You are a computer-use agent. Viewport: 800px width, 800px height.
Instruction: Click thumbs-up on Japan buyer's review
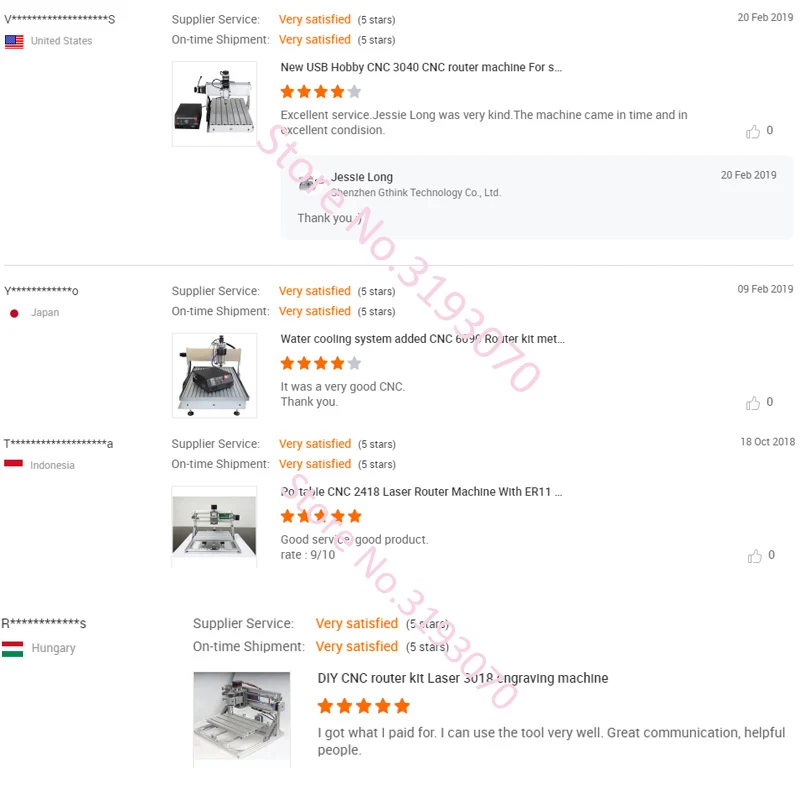pyautogui.click(x=753, y=403)
